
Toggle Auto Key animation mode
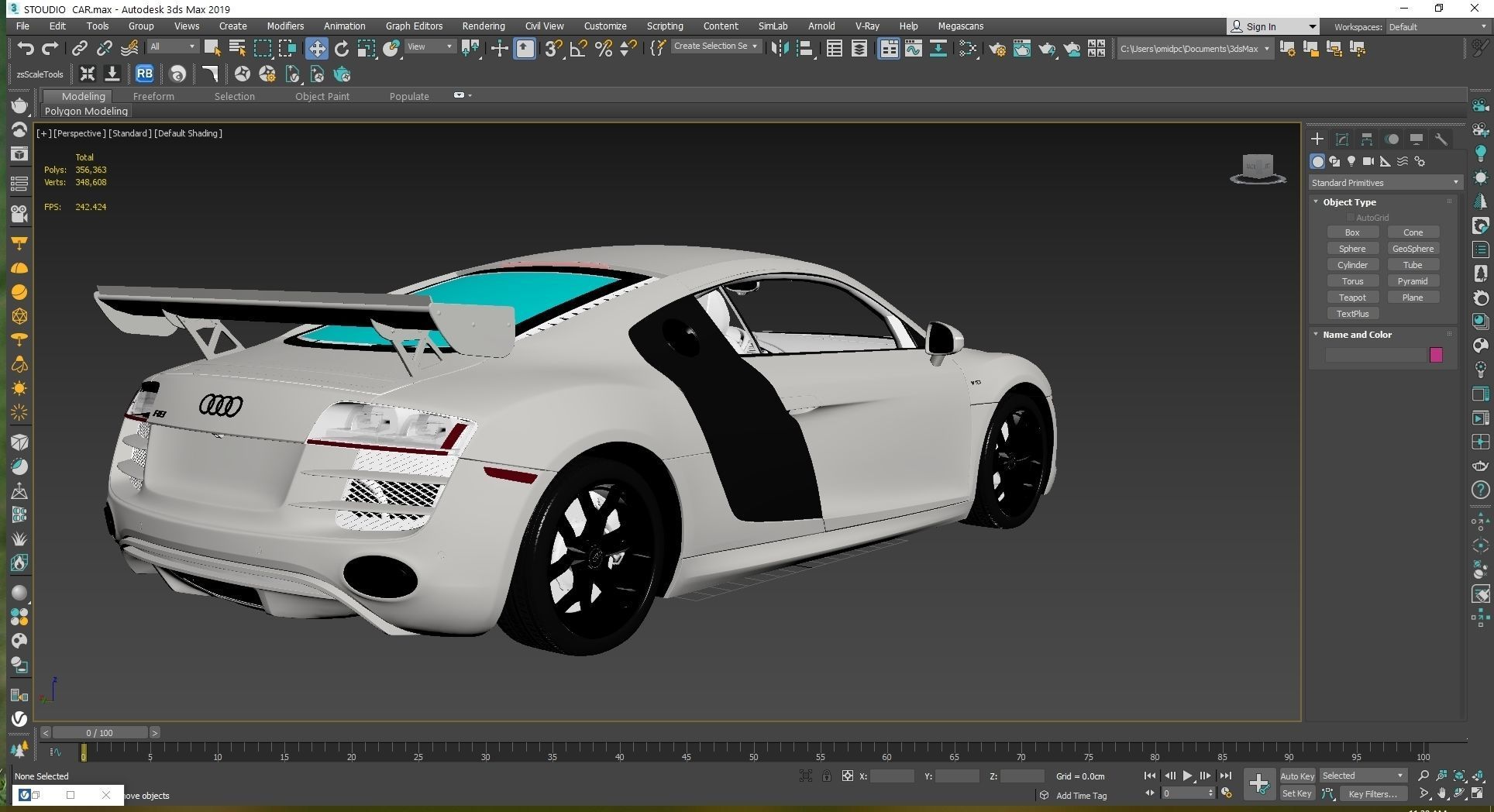tap(1297, 776)
